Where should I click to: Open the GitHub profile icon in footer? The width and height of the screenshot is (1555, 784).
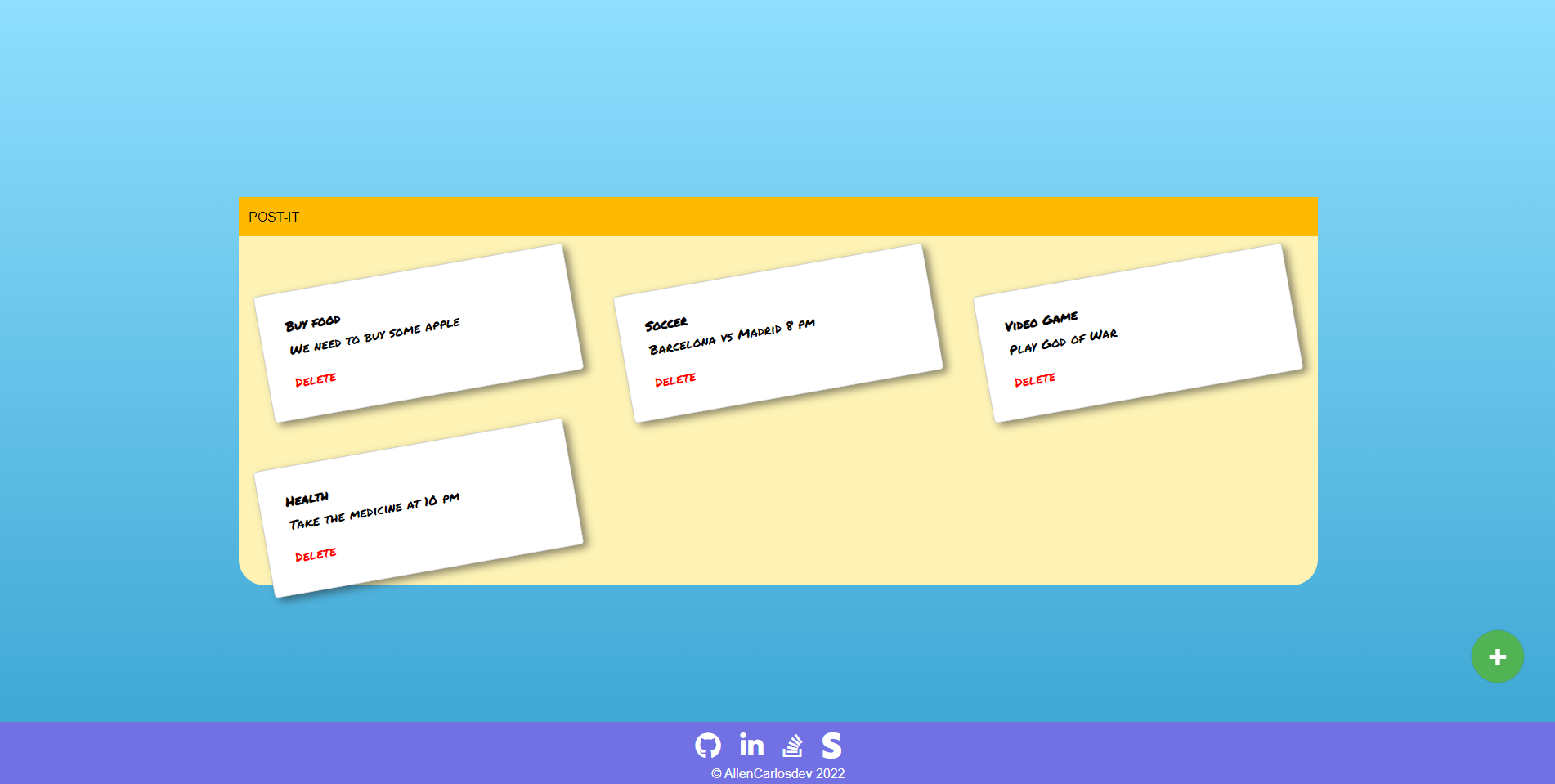(x=708, y=746)
